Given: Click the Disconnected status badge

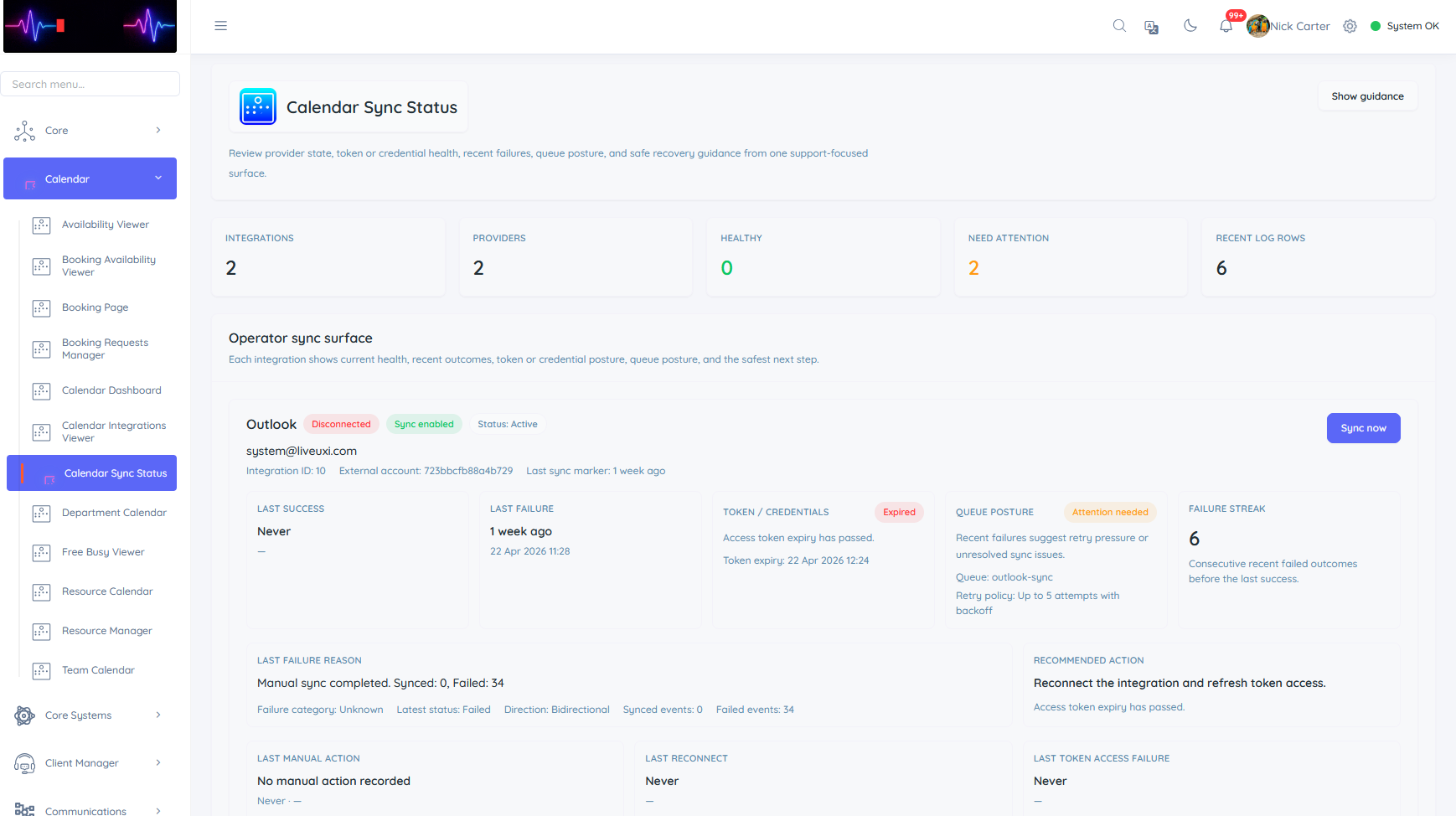Looking at the screenshot, I should coord(341,424).
